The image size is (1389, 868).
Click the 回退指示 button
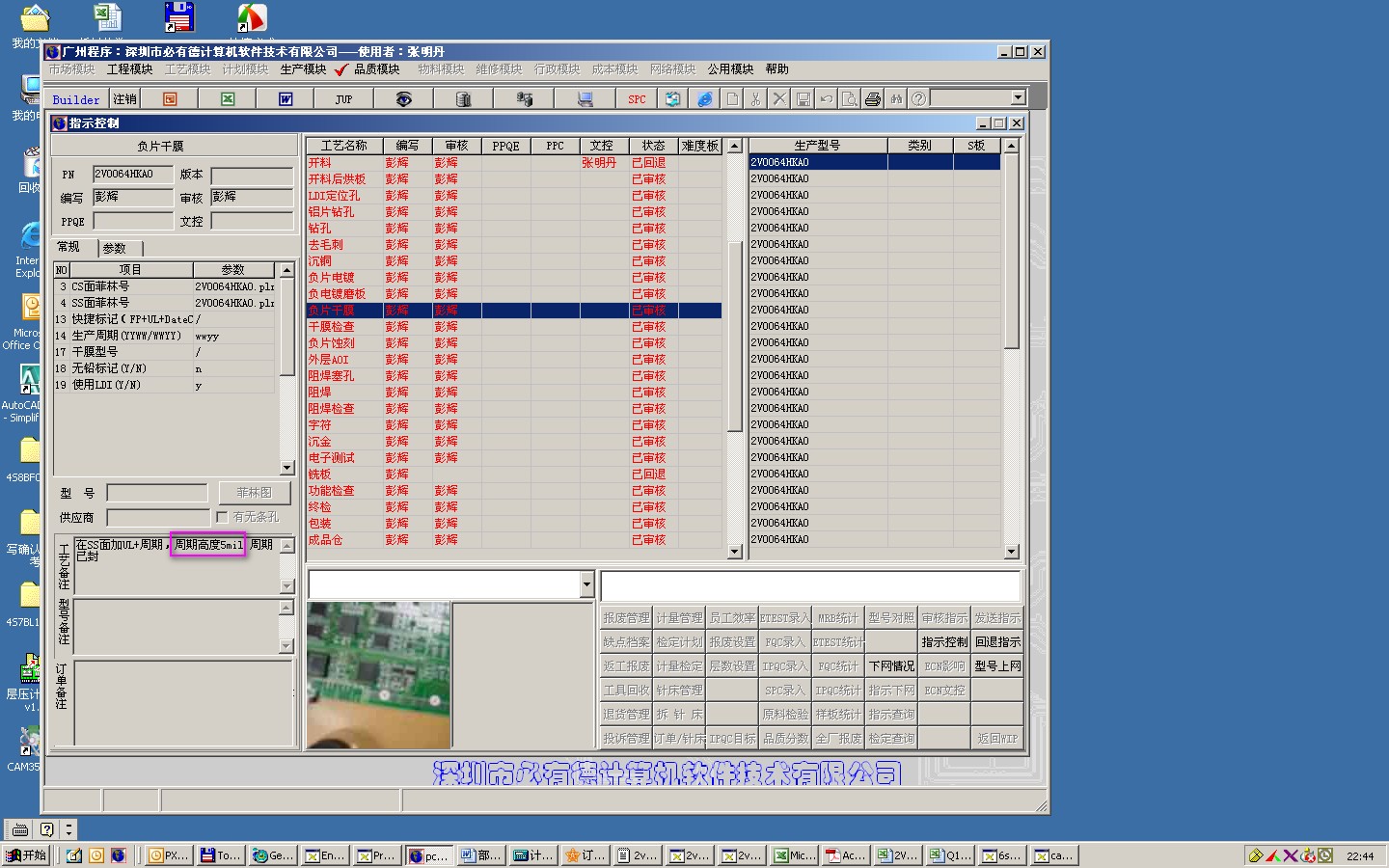(x=997, y=642)
